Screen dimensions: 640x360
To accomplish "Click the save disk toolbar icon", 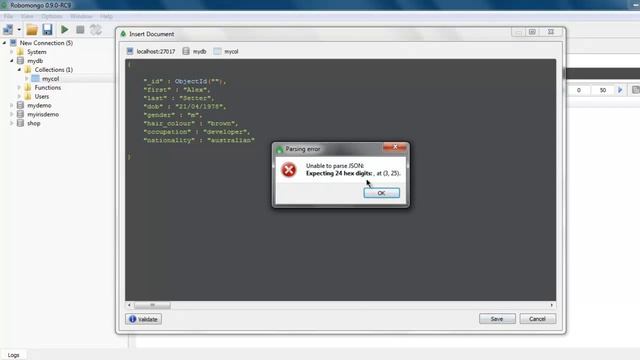I will tap(47, 29).
